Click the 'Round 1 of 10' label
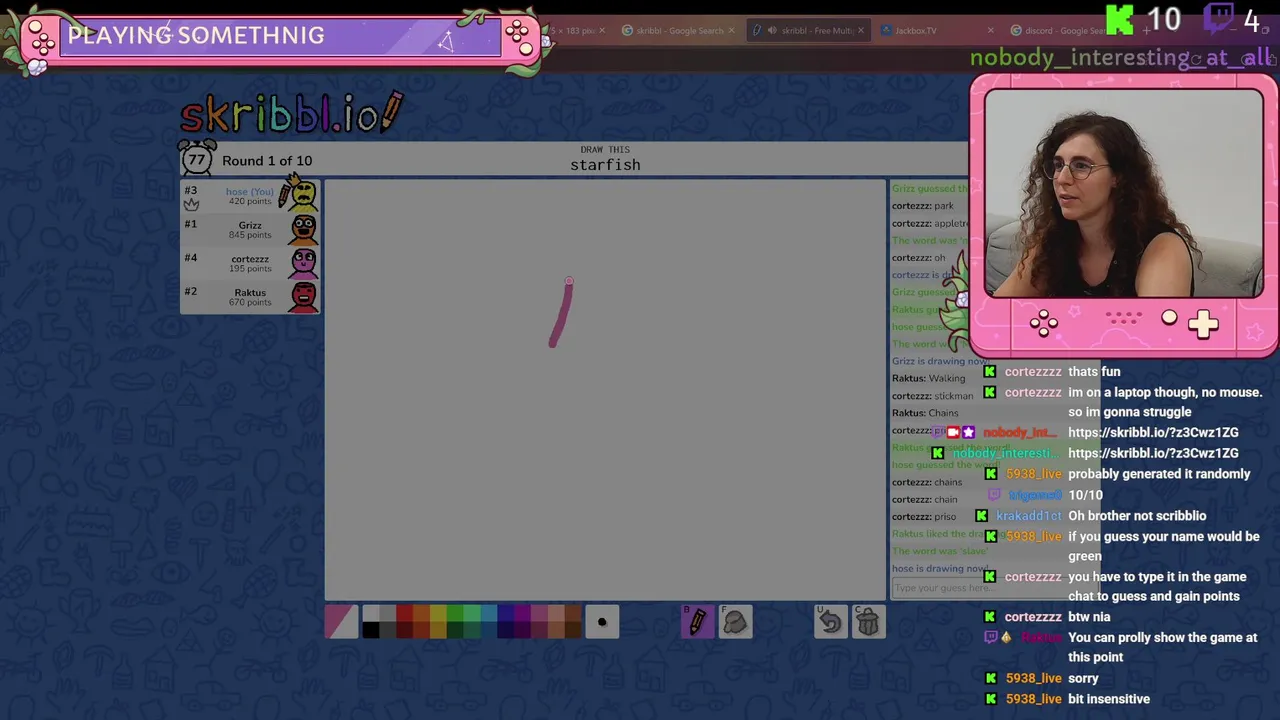 [x=267, y=160]
